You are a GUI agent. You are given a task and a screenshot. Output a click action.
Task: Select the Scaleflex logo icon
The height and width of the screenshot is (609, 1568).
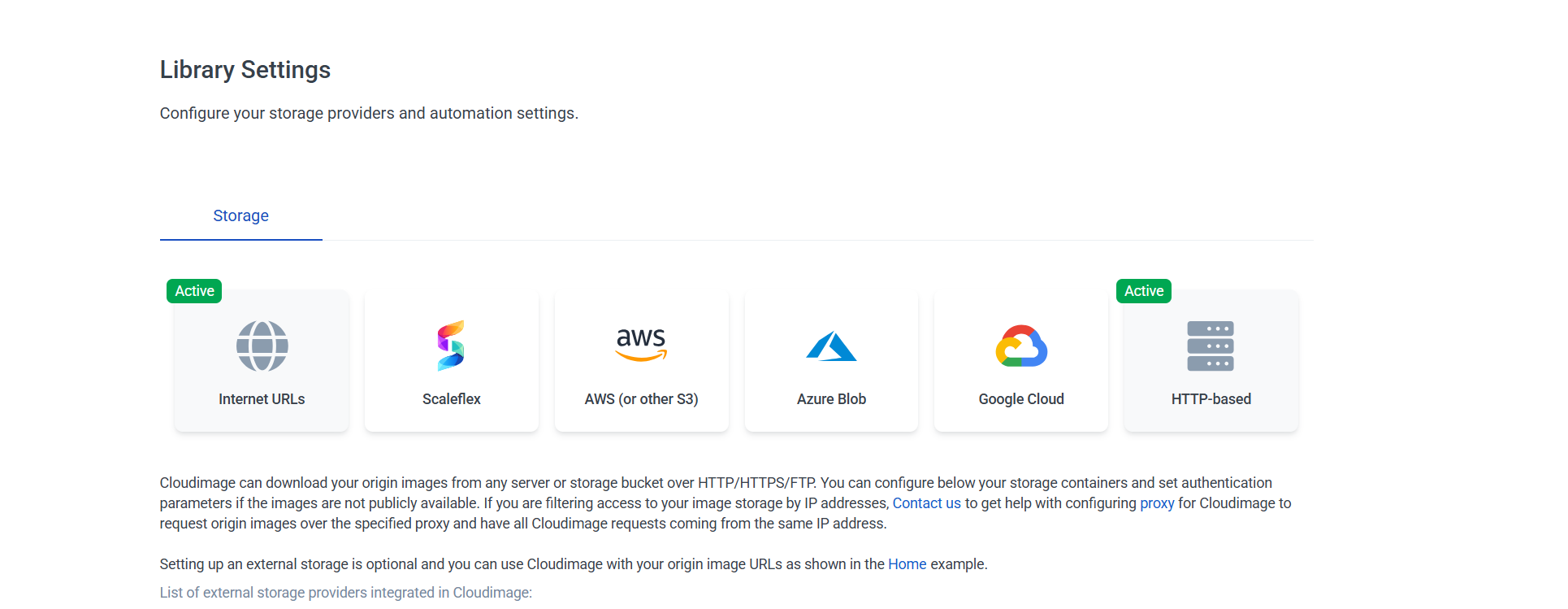(451, 346)
